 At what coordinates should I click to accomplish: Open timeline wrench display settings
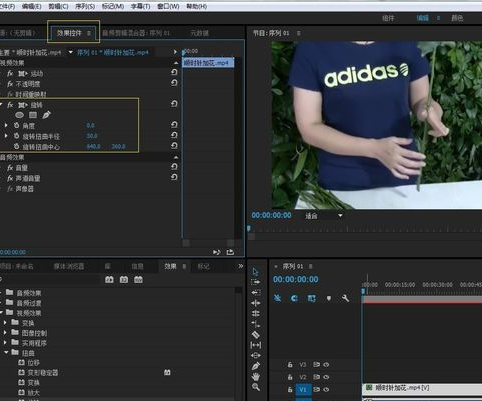point(345,298)
